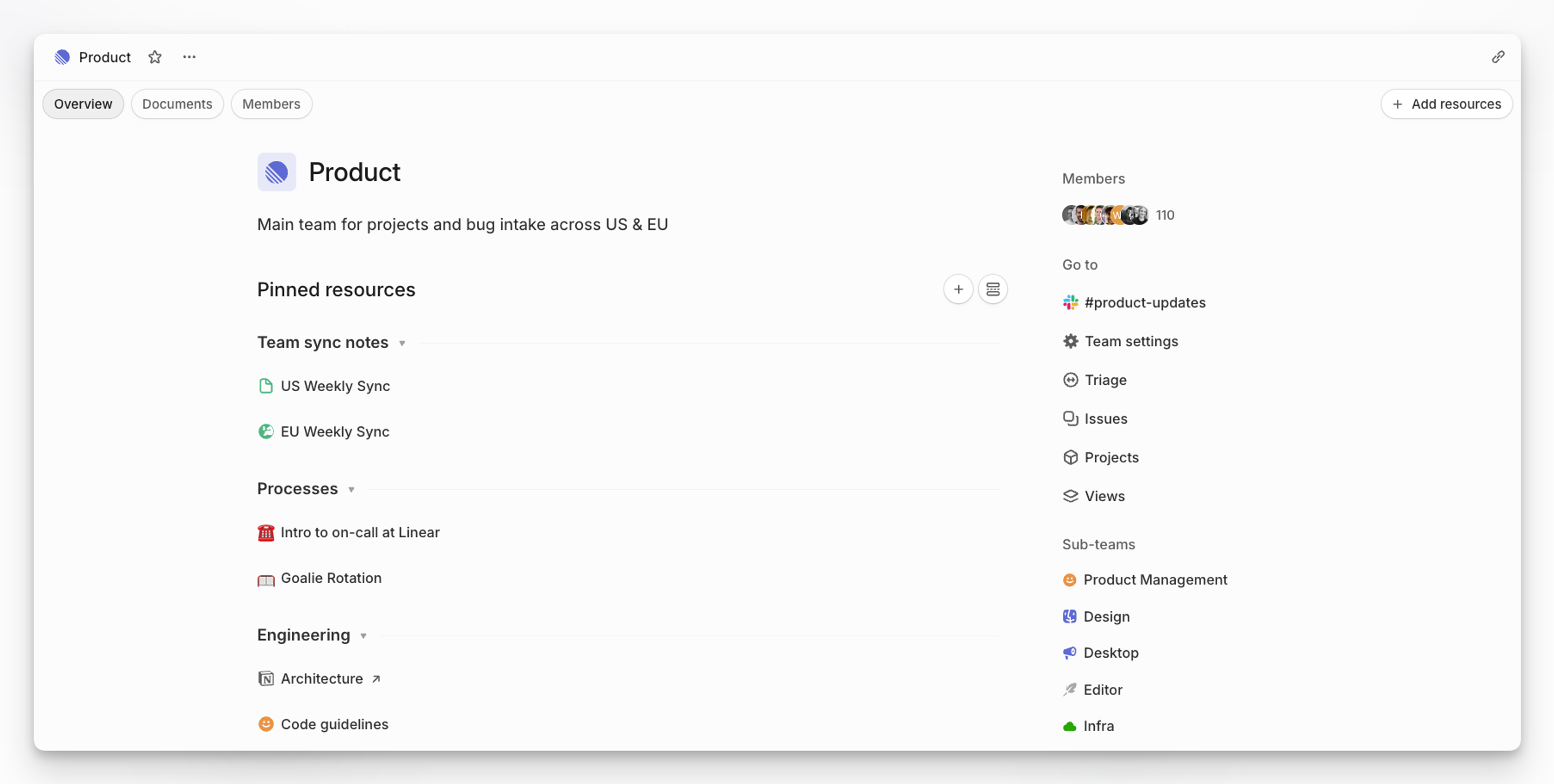Click the Code guidelines smiley icon
This screenshot has width=1554, height=784.
coord(266,724)
